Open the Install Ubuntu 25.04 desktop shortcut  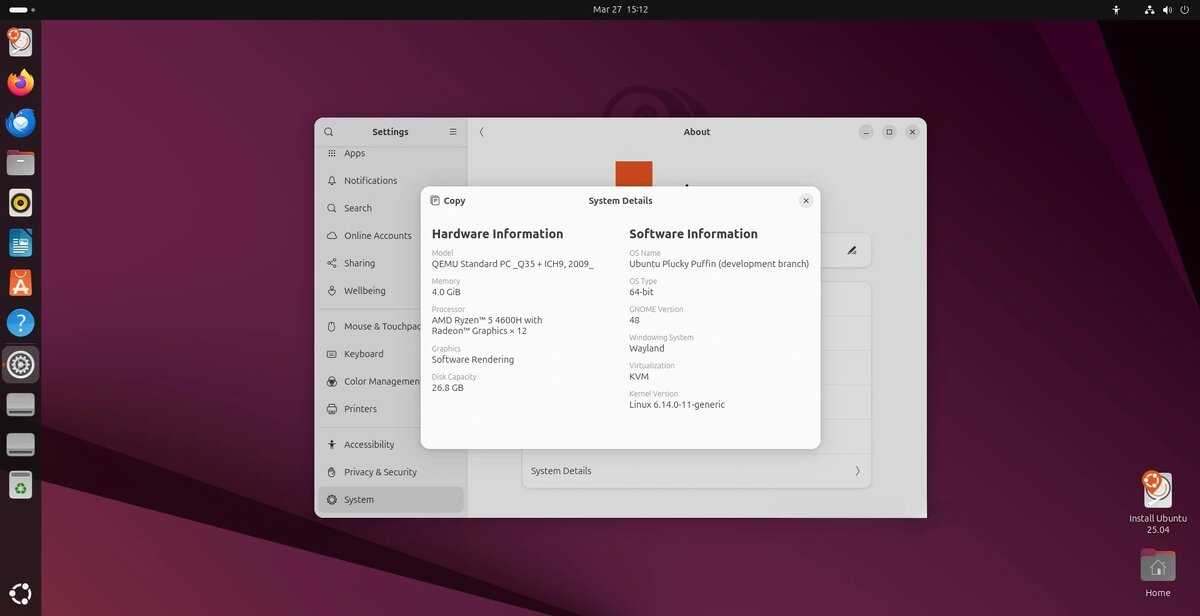[1157, 491]
